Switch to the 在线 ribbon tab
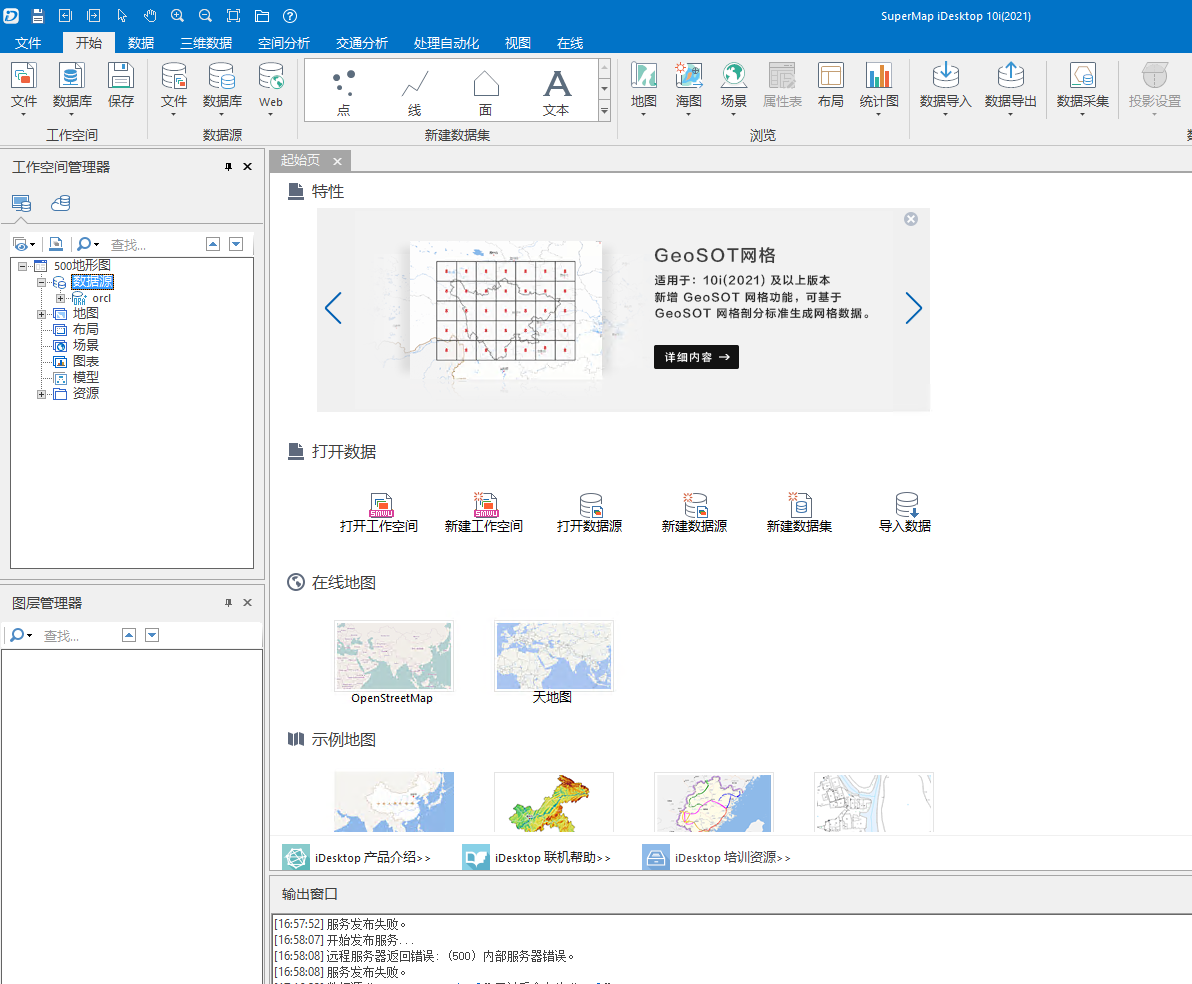Screen dimensions: 1192x984 click(x=569, y=43)
